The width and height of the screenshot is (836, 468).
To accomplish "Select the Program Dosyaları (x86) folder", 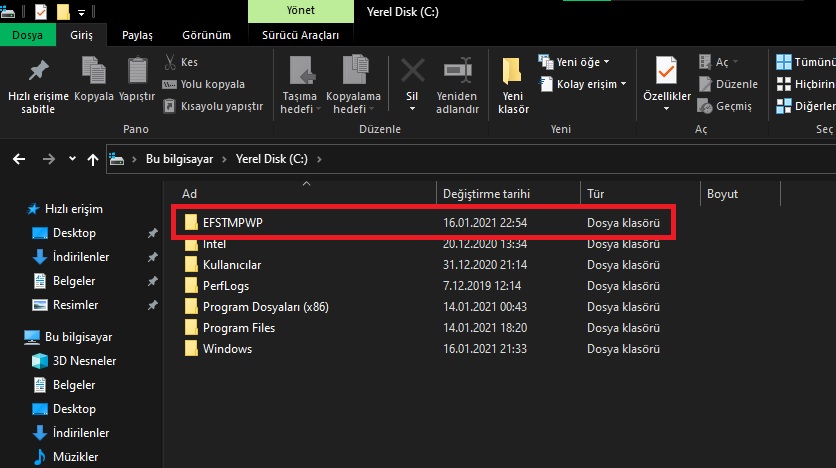I will (424, 307).
